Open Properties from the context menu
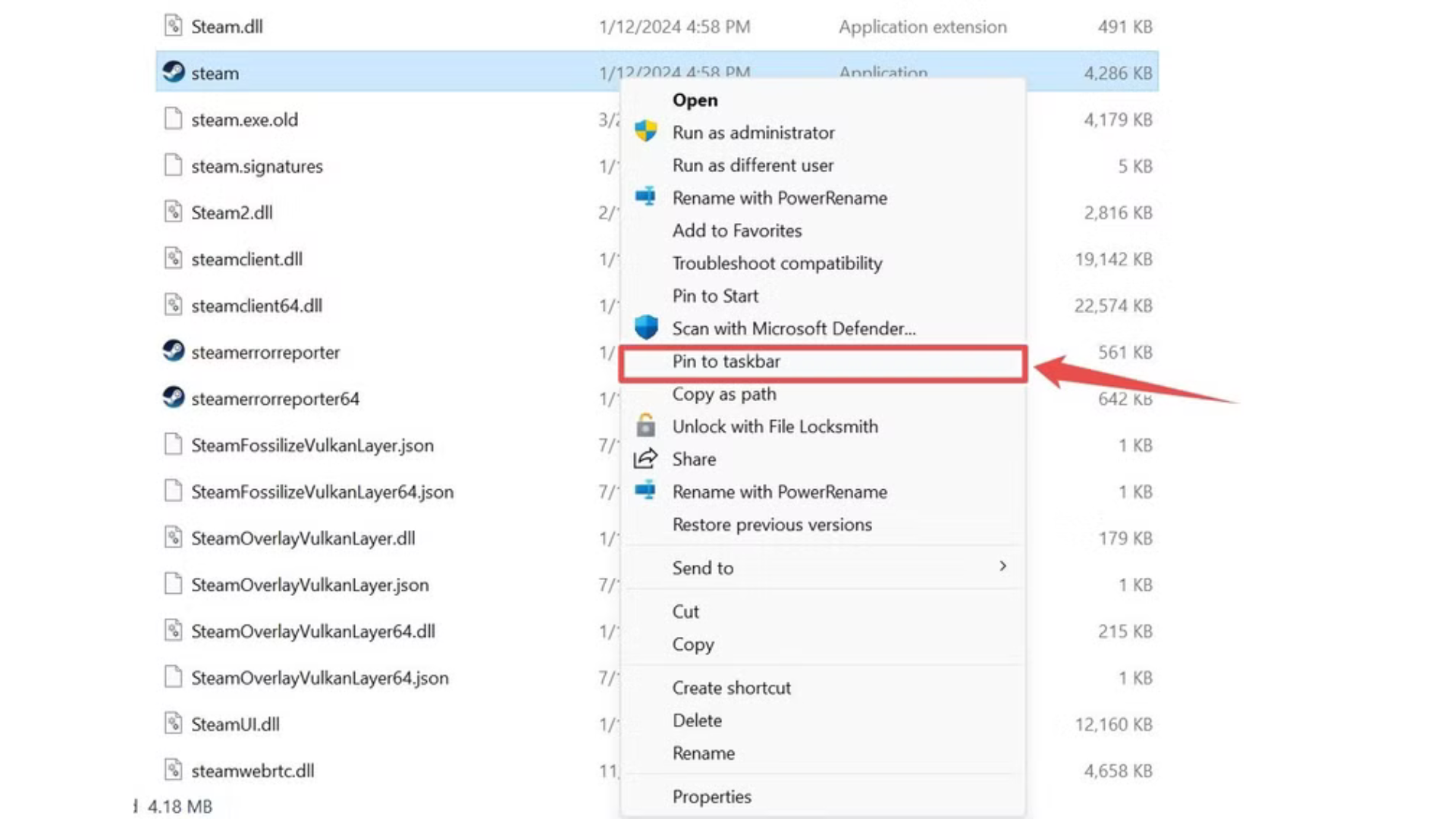 coord(711,796)
